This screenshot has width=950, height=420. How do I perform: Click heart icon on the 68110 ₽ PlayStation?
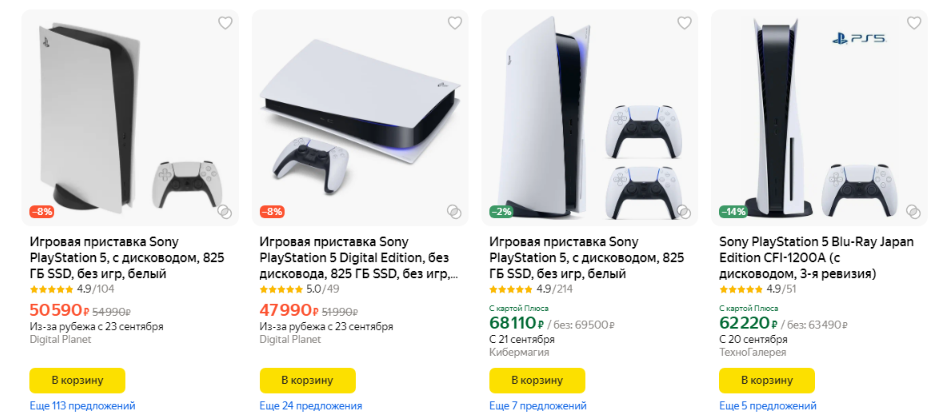click(x=684, y=23)
